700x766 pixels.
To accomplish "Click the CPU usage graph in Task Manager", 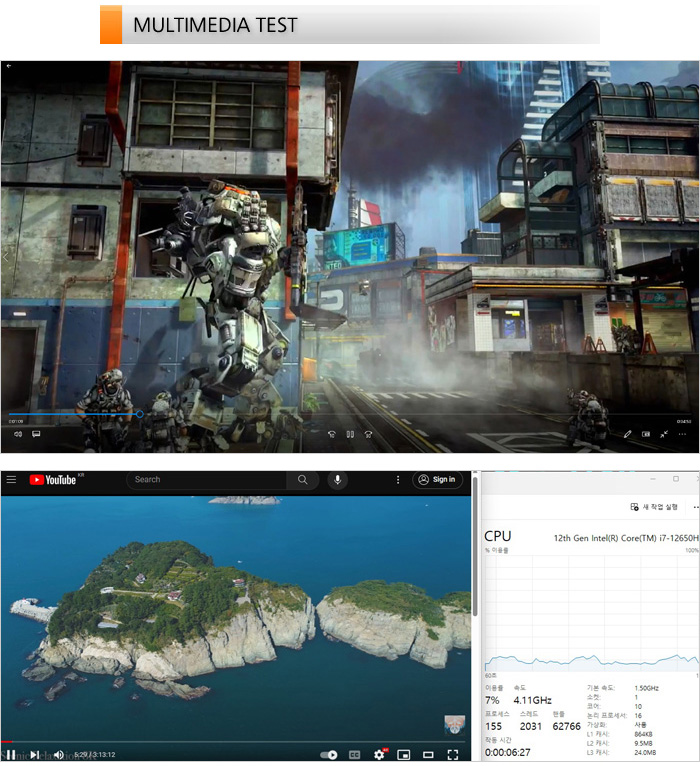I will point(591,613).
